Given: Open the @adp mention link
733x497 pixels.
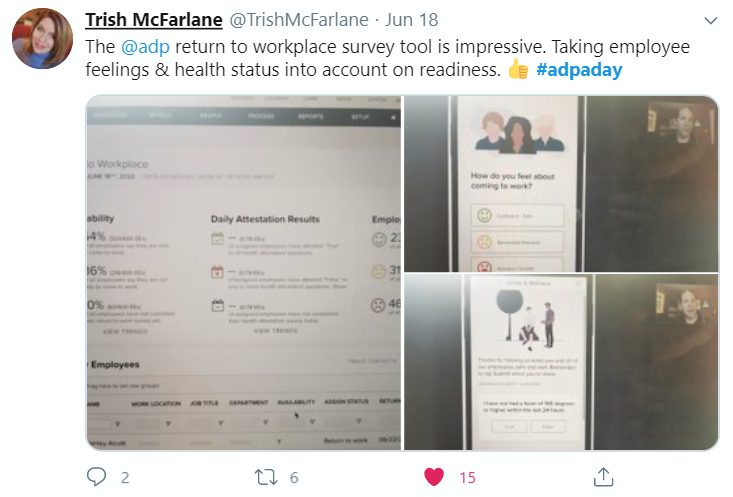Looking at the screenshot, I should (x=145, y=47).
